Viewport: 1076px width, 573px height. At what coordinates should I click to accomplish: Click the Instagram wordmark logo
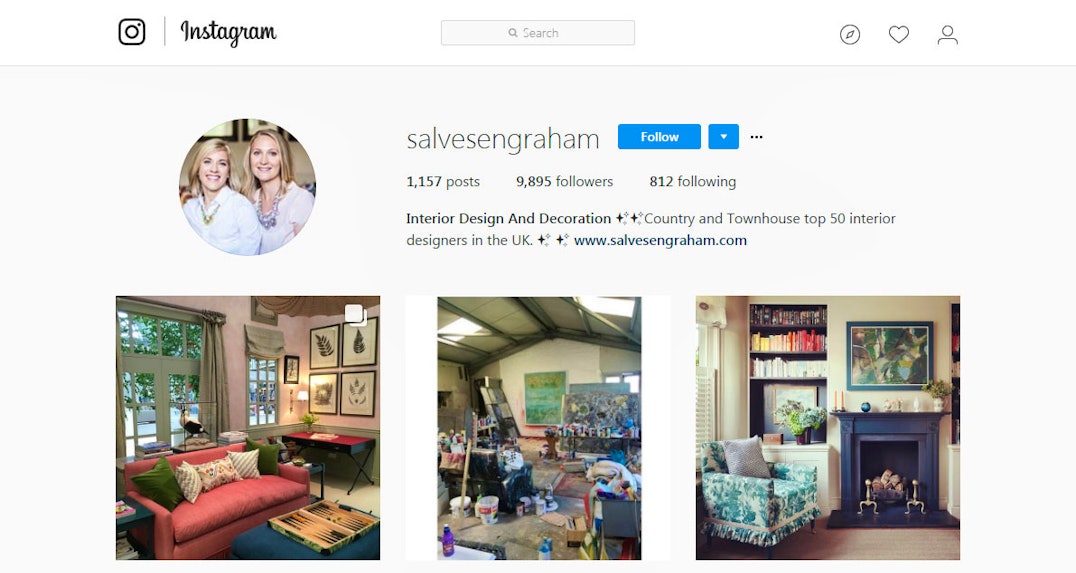pyautogui.click(x=228, y=32)
